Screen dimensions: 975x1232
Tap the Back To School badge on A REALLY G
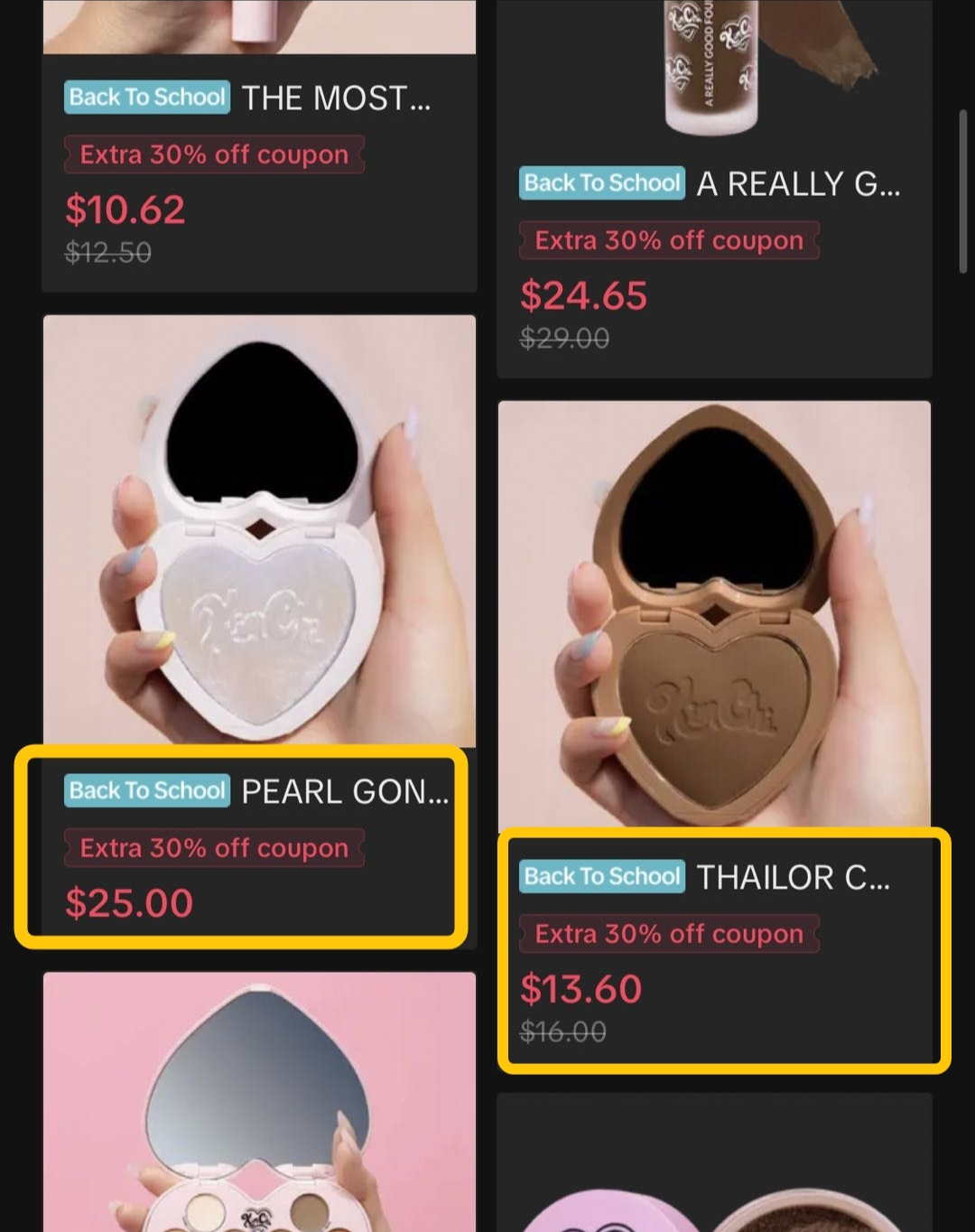(602, 183)
